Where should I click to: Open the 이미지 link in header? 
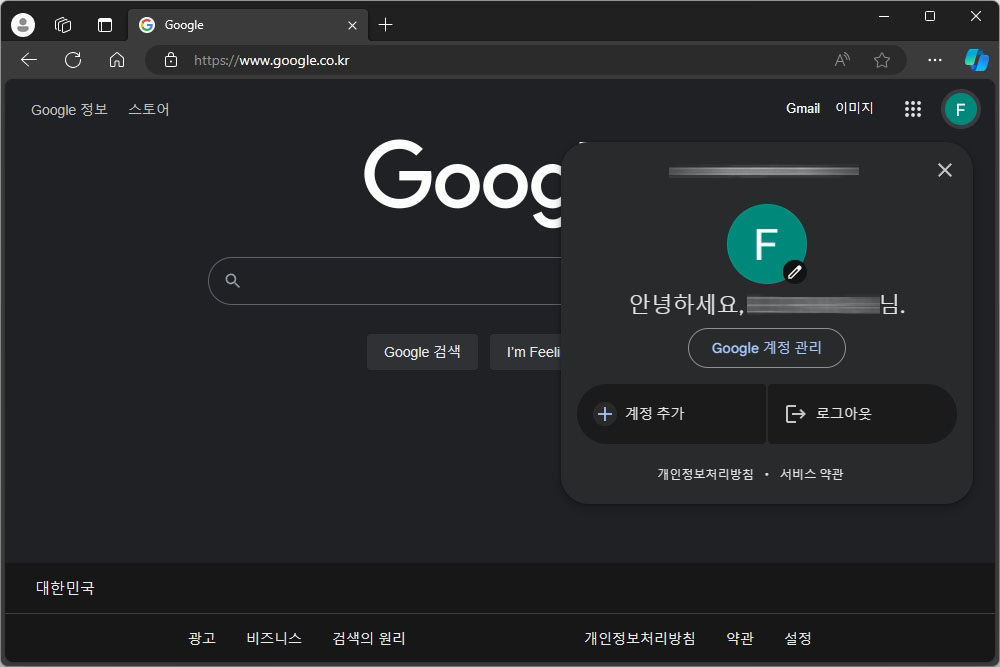854,108
